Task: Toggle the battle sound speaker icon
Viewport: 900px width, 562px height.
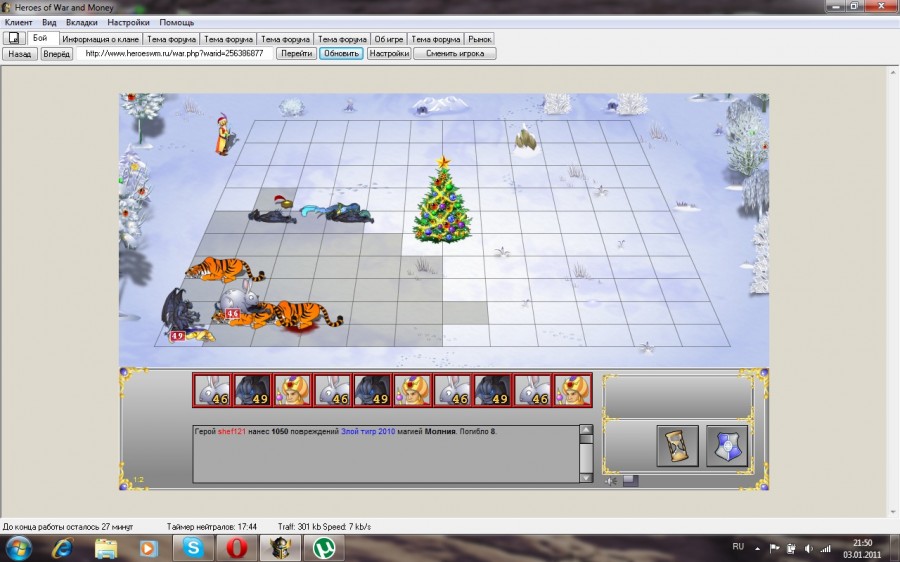Action: pos(611,481)
